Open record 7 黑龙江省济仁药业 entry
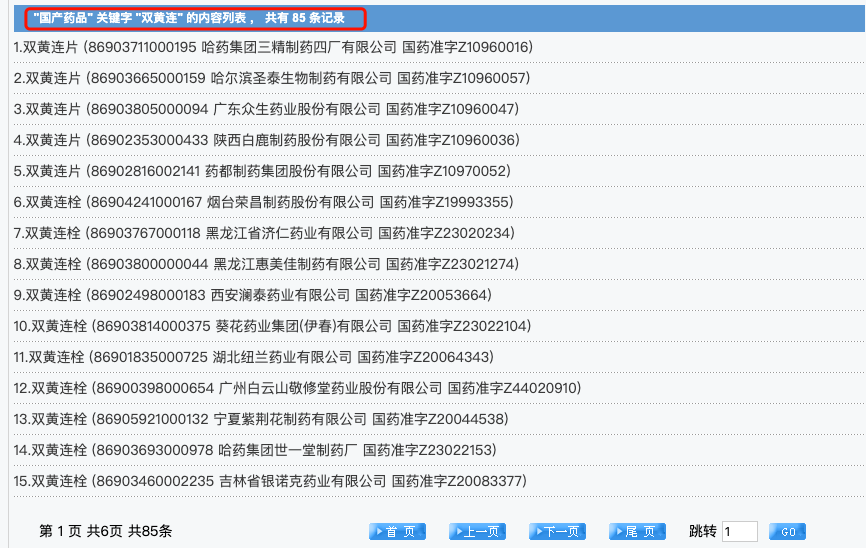The height and width of the screenshot is (548, 866). (264, 233)
